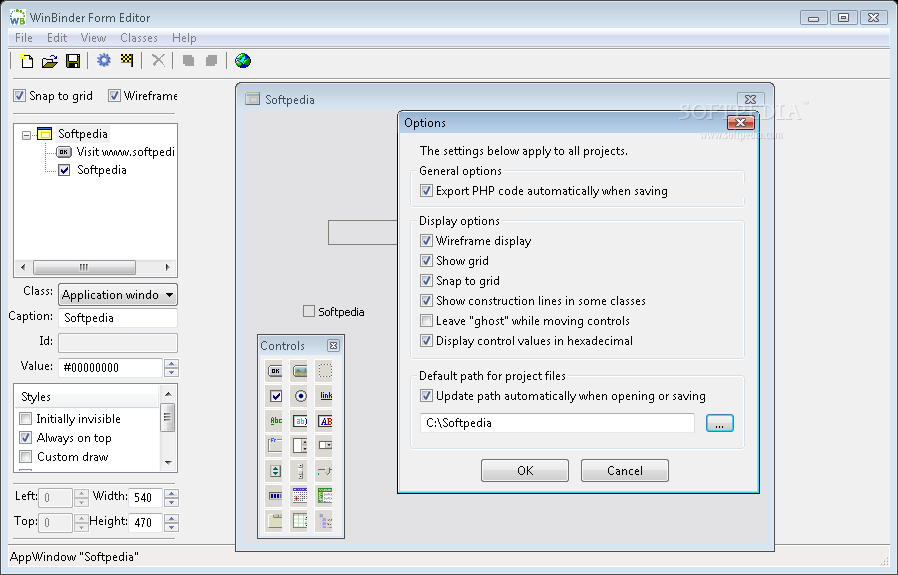Uncheck Wireframe display in the Options dialog

426,241
